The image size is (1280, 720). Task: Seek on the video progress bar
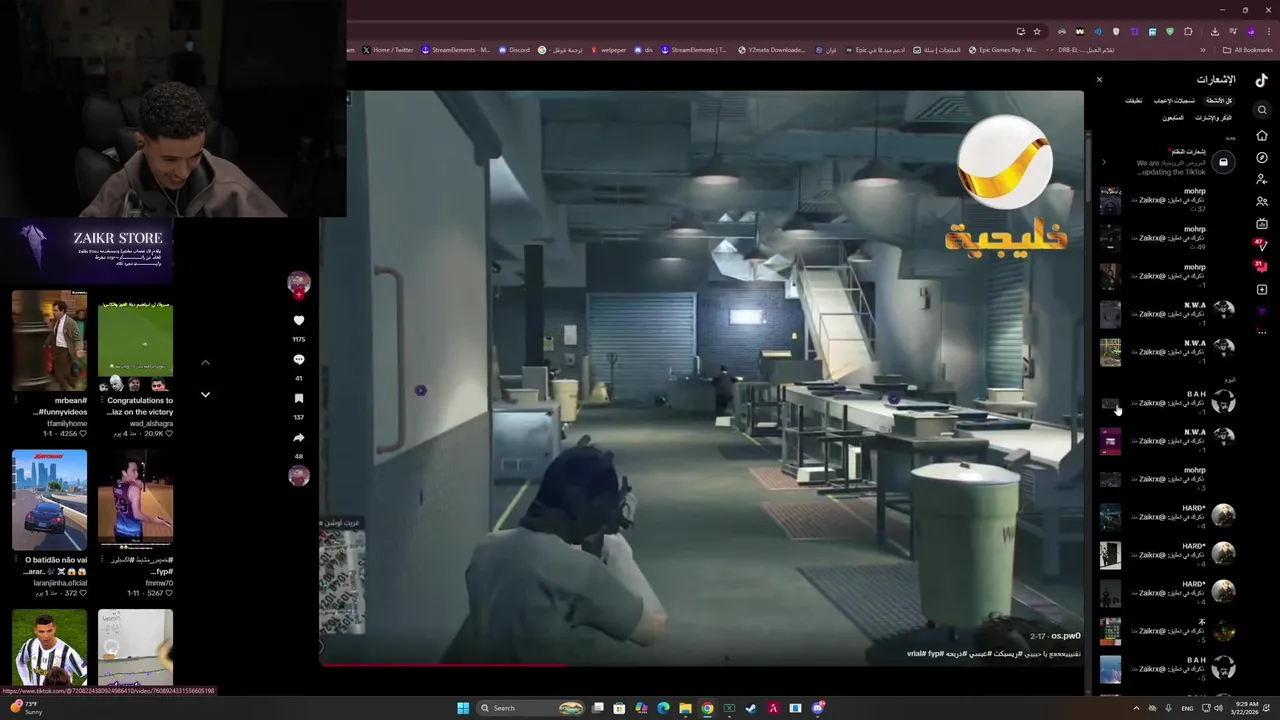pos(701,664)
